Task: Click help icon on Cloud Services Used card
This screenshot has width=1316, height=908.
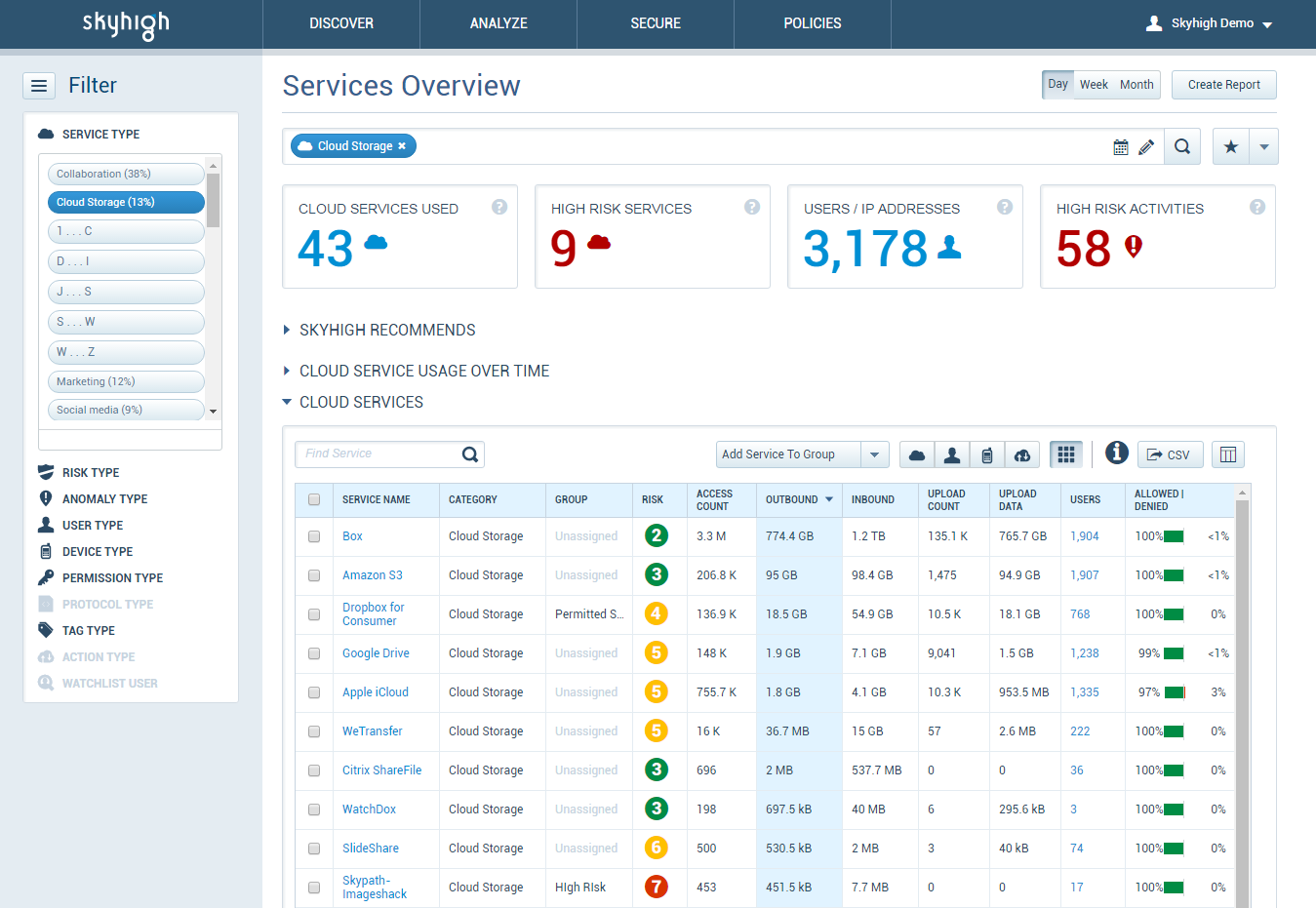Action: [499, 207]
